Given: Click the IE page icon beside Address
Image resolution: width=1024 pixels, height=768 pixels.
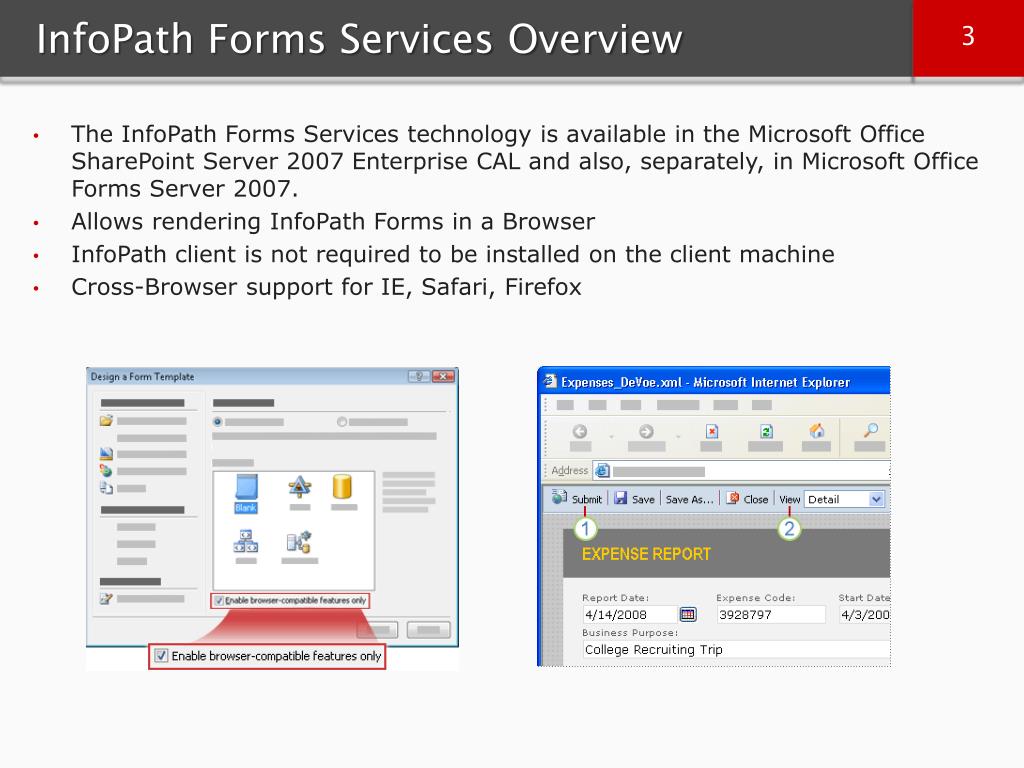Looking at the screenshot, I should (602, 470).
